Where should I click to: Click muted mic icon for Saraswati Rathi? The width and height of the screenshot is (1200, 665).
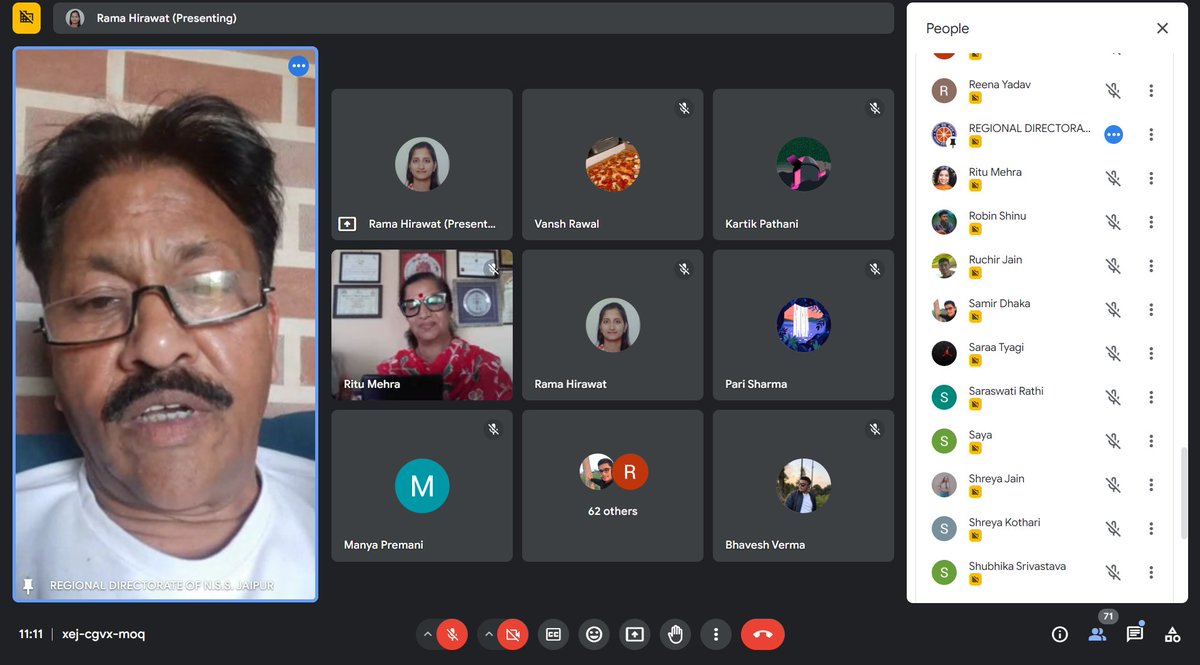coord(1113,397)
